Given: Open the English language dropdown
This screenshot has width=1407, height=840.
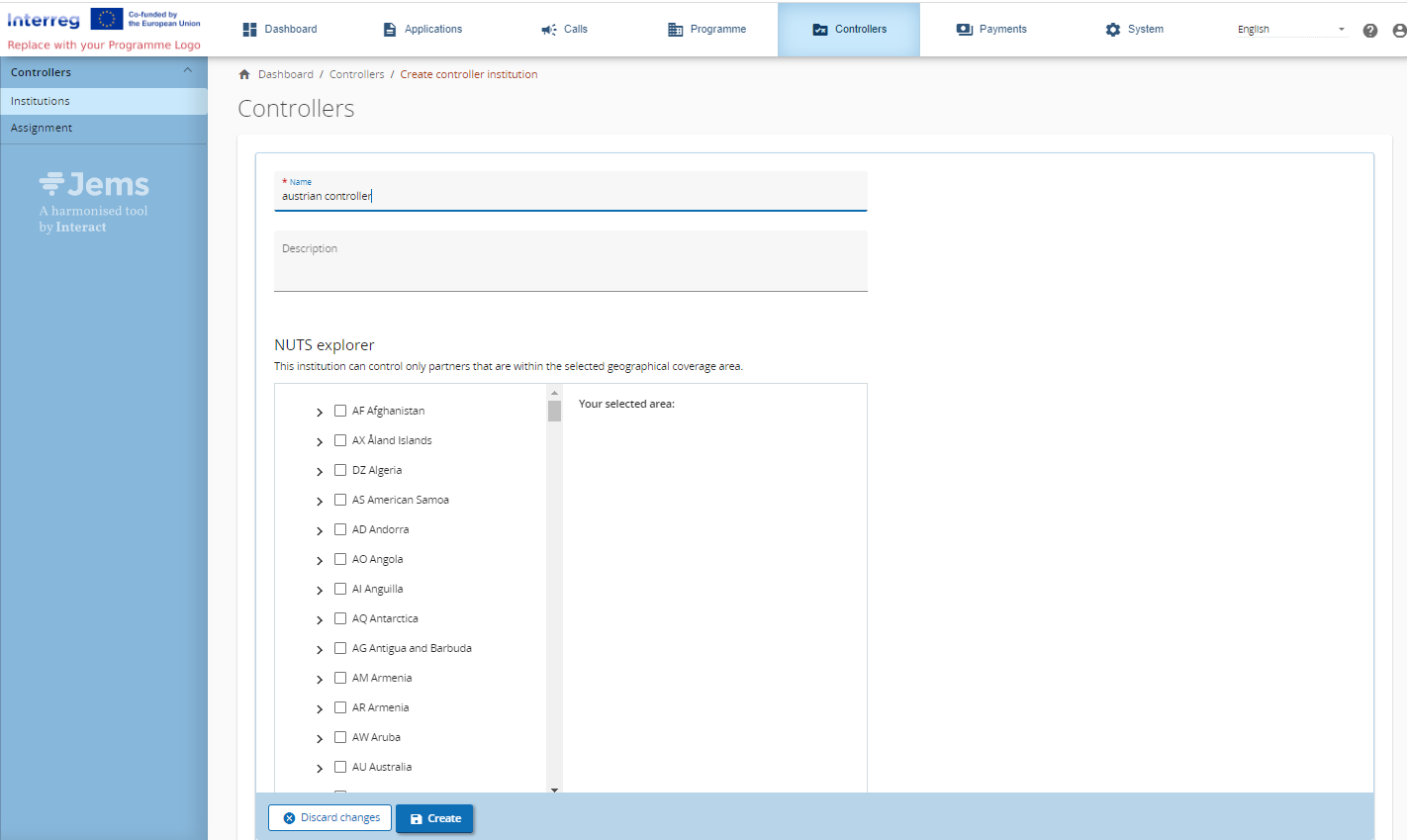Looking at the screenshot, I should (1291, 30).
